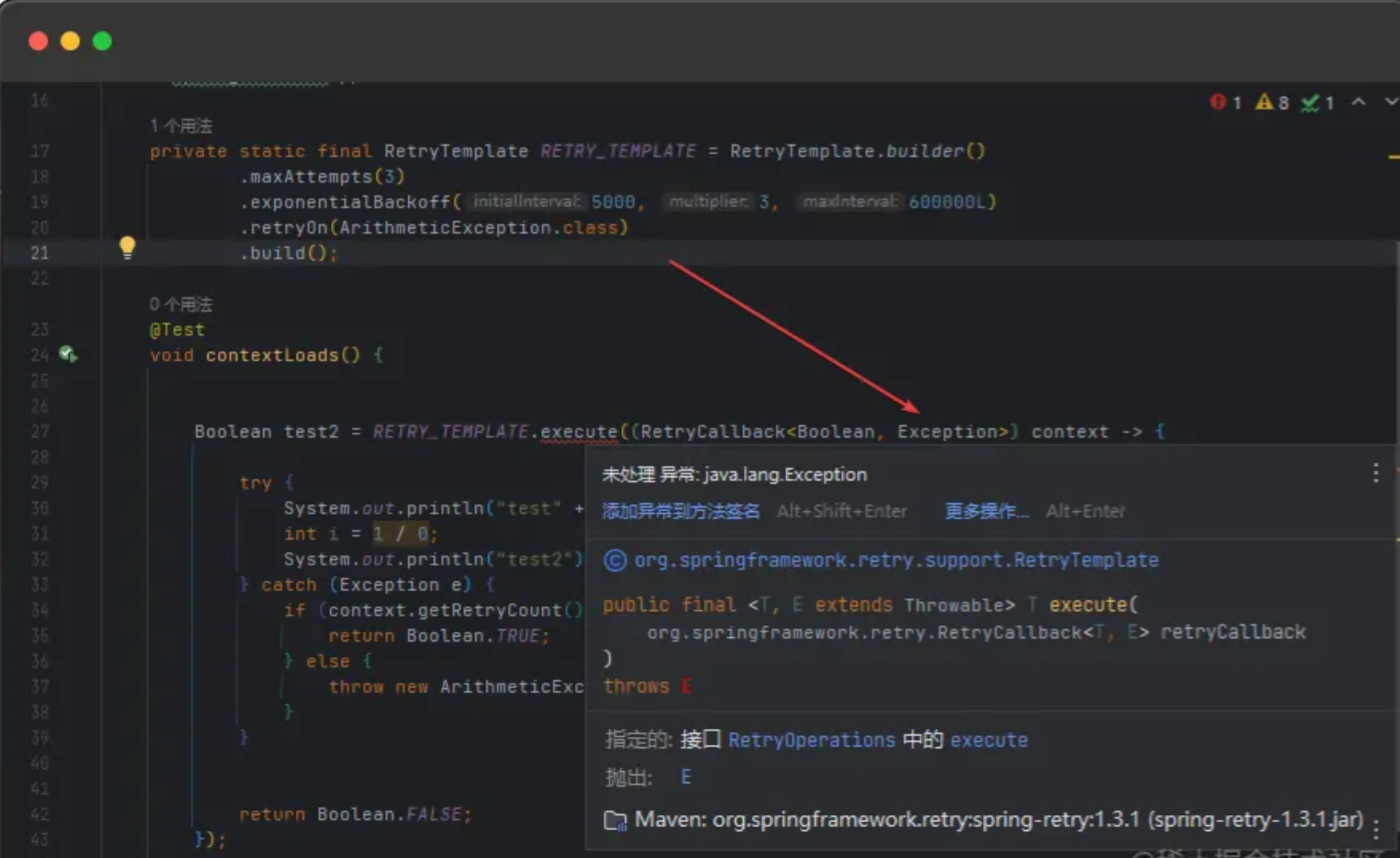The height and width of the screenshot is (858, 1400).
Task: Open org.springframework.retry.support.RetryTemplate link
Action: [x=896, y=560]
